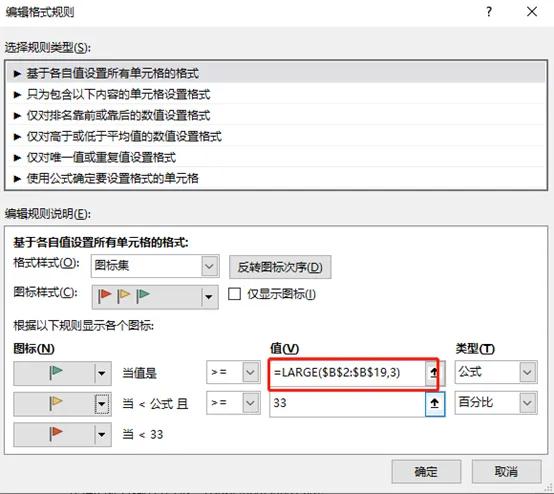Click the yellow flag icon in second rule row

(56, 403)
